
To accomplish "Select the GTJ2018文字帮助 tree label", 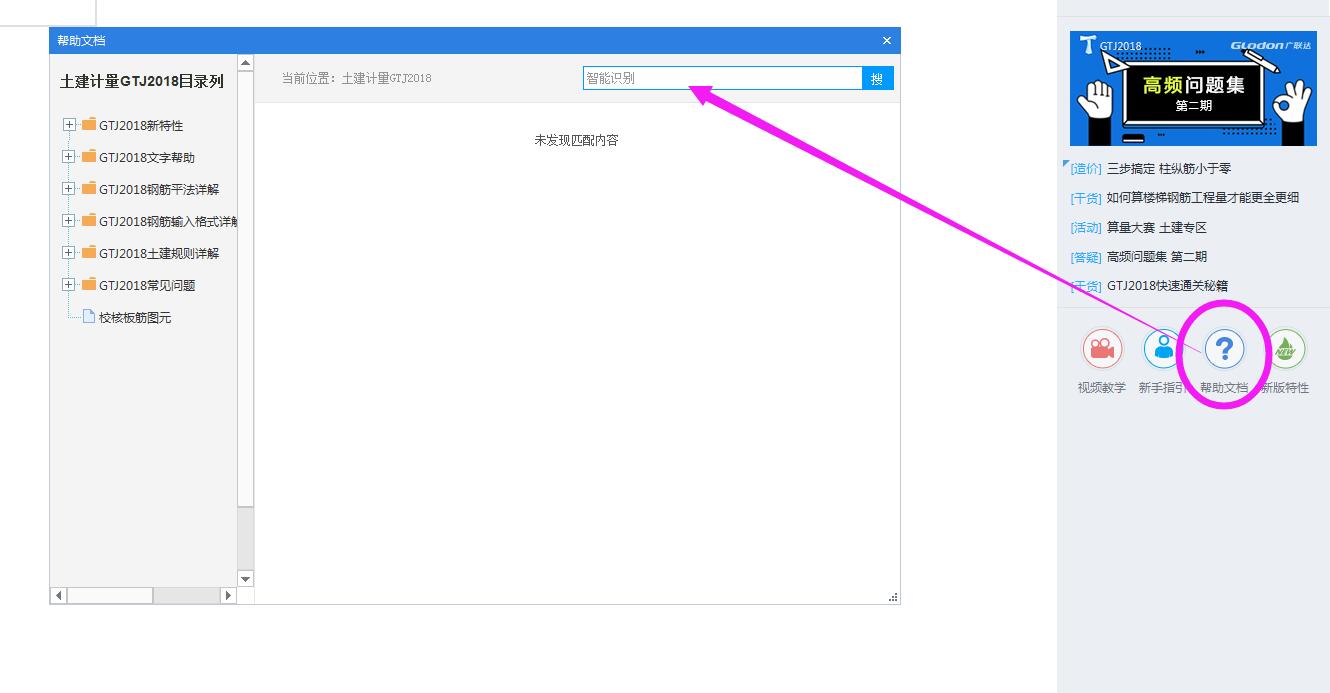I will pyautogui.click(x=147, y=158).
